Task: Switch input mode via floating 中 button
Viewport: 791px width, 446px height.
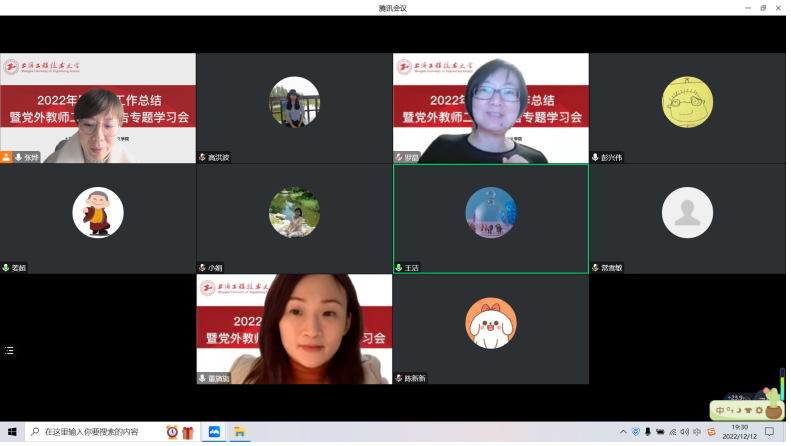Action: (x=720, y=411)
